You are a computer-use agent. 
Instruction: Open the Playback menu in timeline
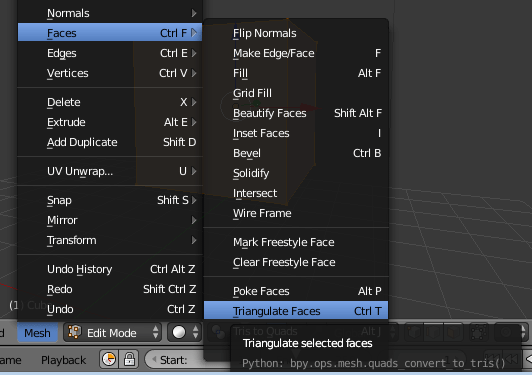(63, 360)
